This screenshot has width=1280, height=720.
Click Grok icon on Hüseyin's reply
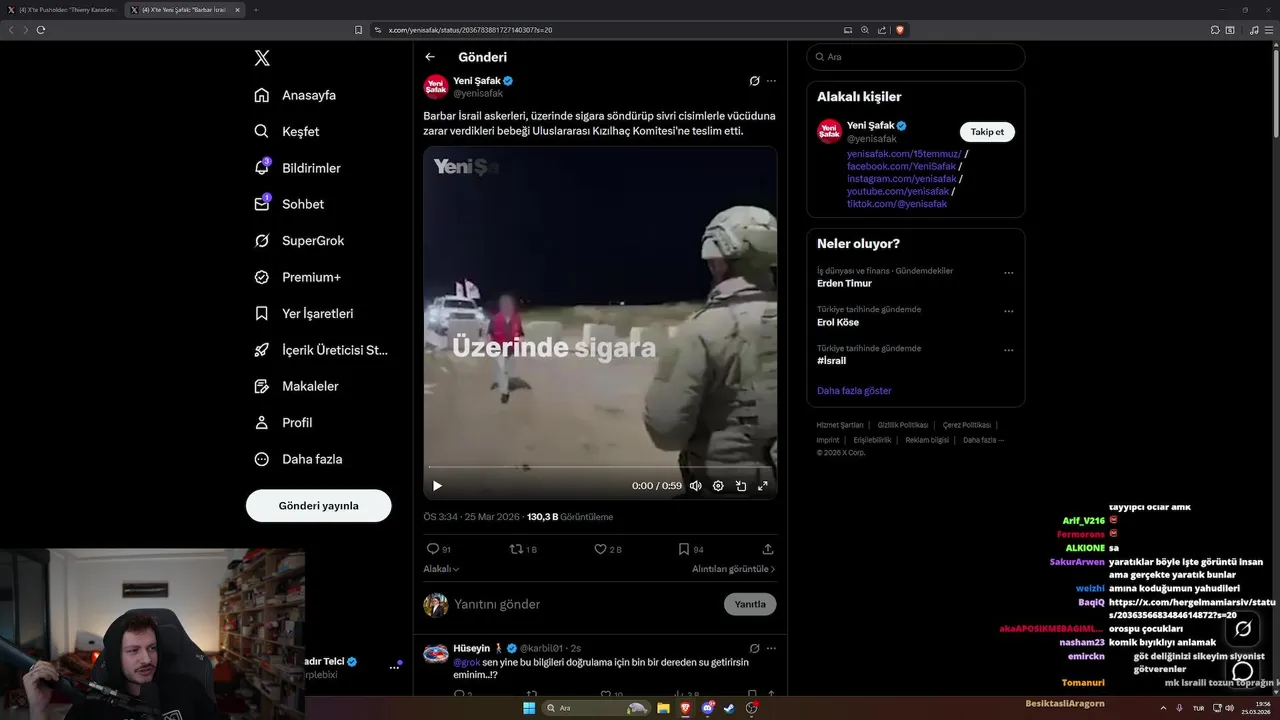[755, 648]
